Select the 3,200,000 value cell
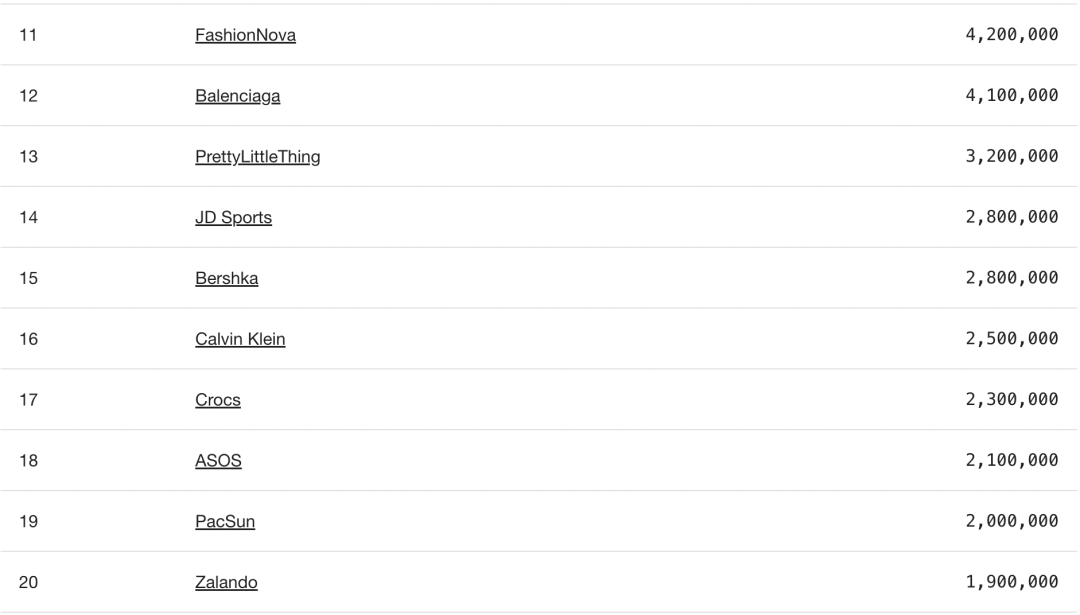 click(1012, 156)
